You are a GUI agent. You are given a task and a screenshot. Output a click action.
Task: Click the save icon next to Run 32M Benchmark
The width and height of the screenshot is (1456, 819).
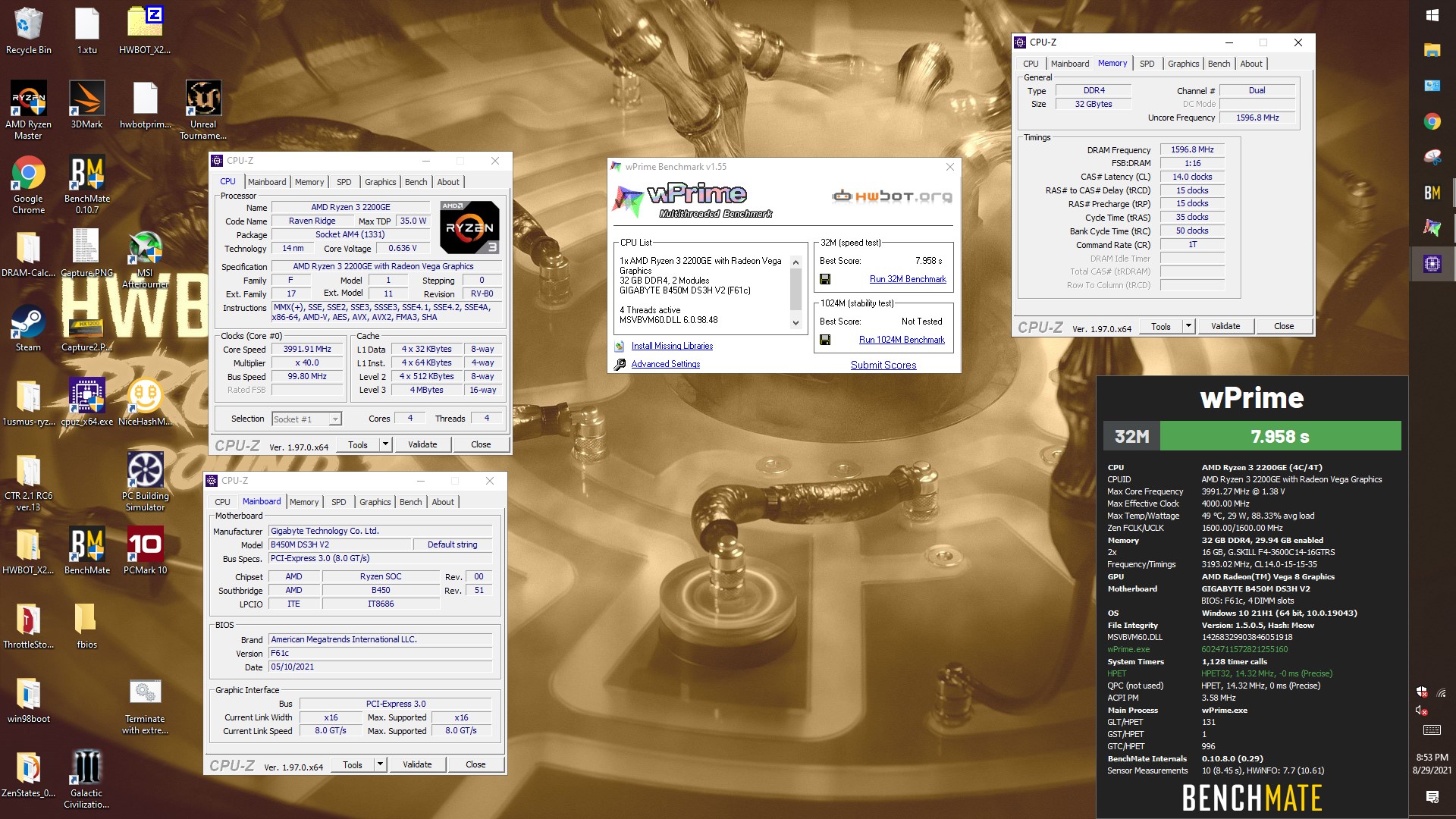tap(825, 279)
